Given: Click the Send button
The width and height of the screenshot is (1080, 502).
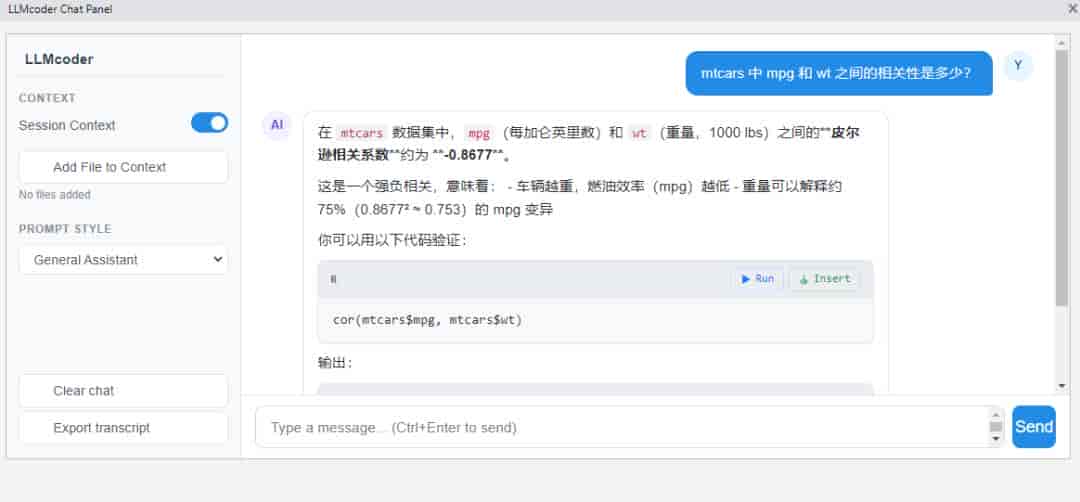Looking at the screenshot, I should [1034, 426].
